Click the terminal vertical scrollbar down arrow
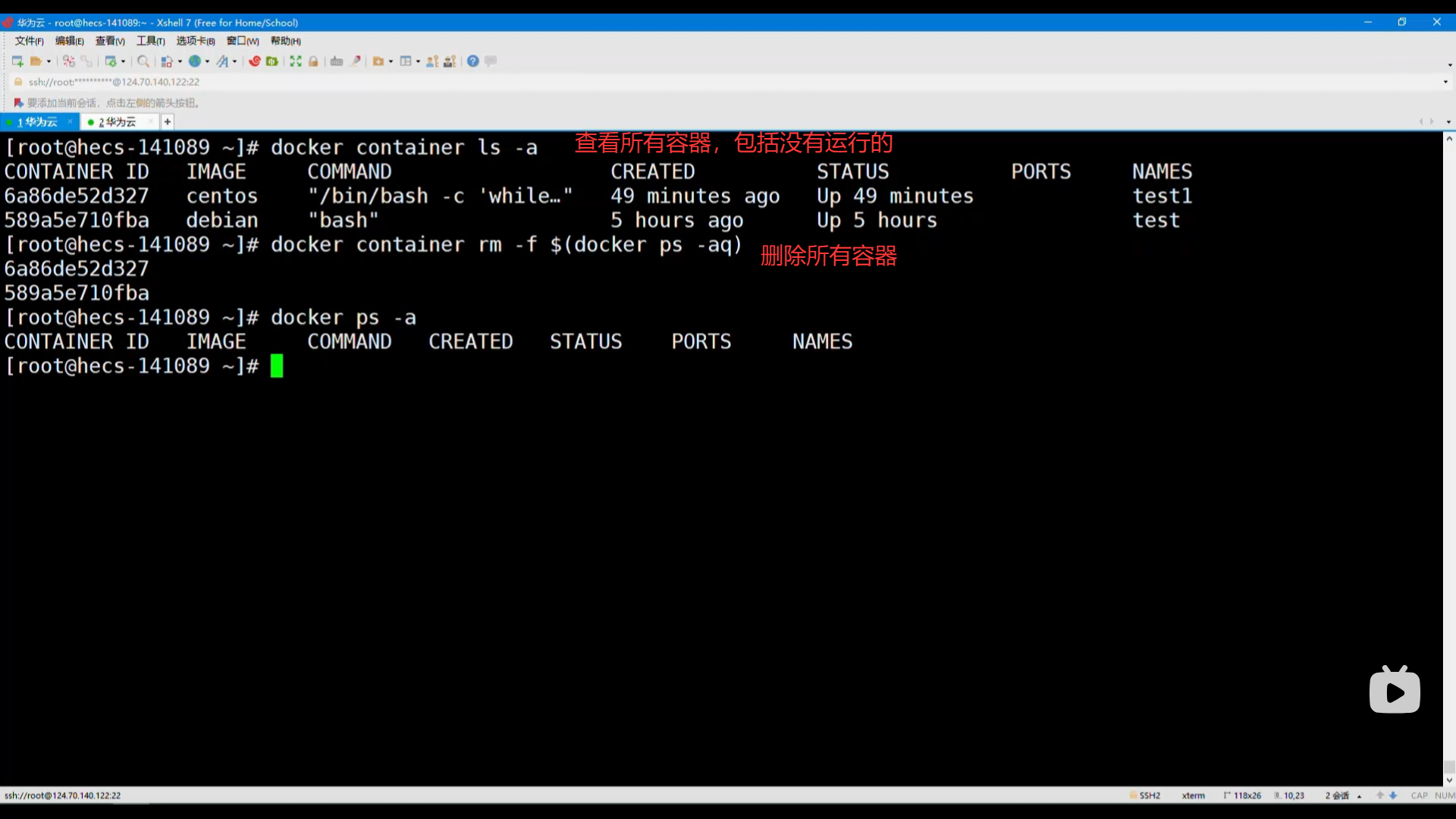 [1448, 780]
